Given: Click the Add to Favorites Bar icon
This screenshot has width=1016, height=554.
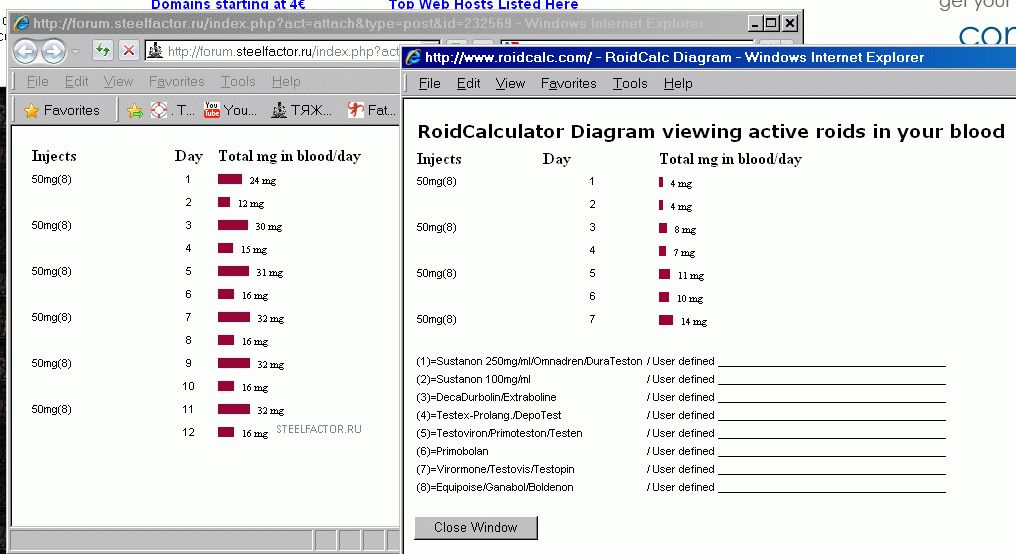Looking at the screenshot, I should [134, 110].
